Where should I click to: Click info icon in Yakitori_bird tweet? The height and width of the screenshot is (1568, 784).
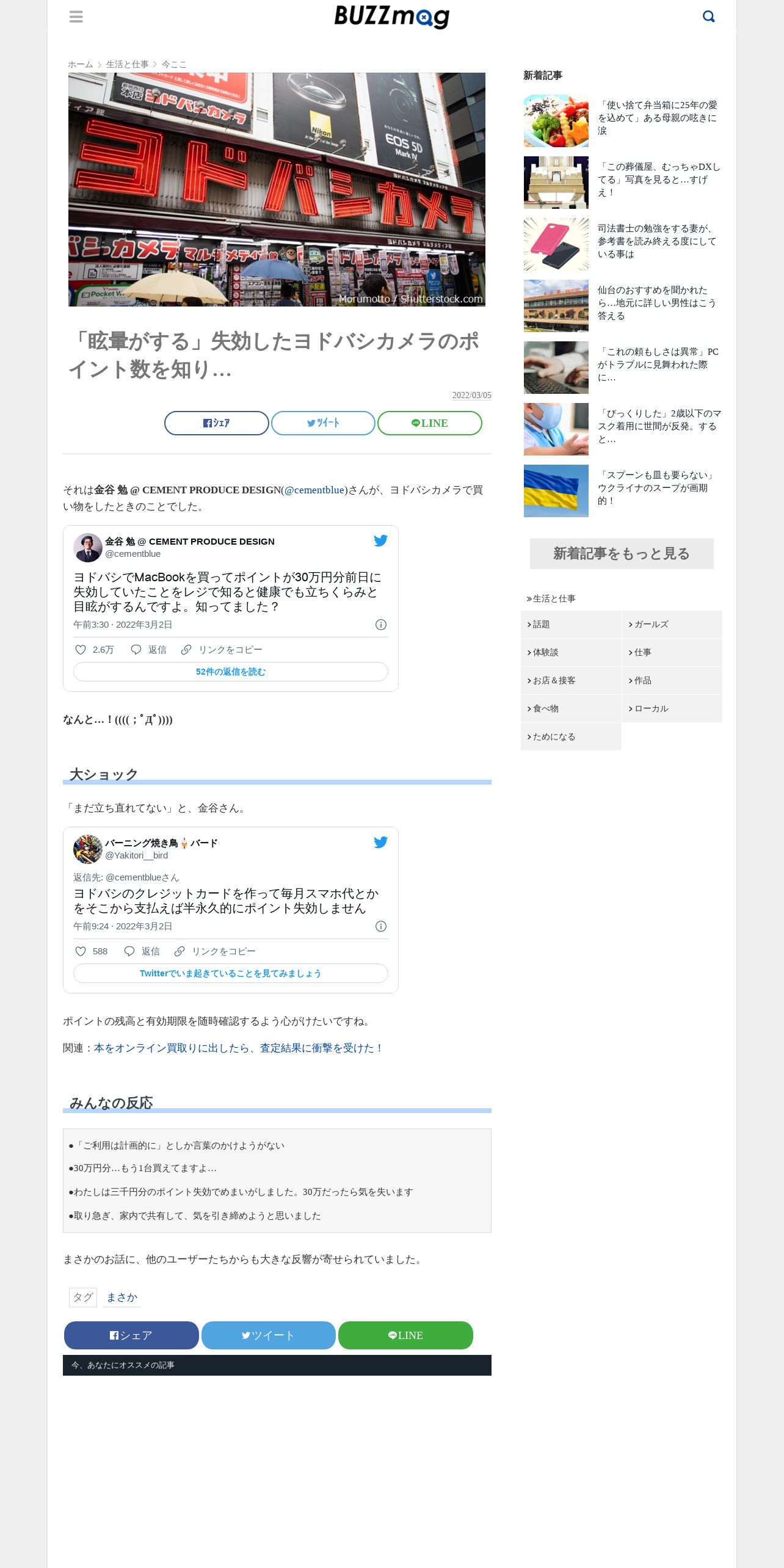point(381,926)
